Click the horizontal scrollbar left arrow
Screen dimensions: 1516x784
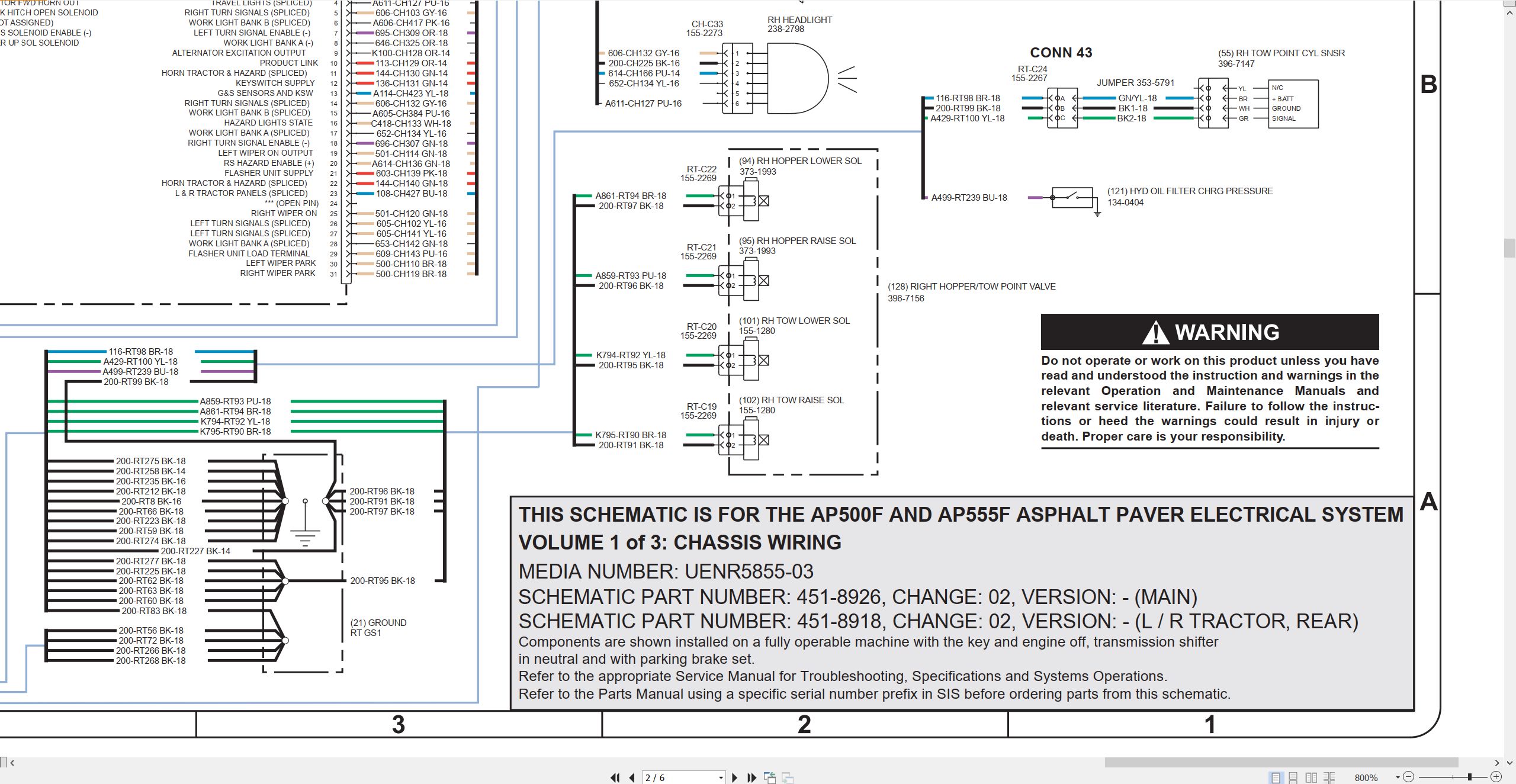[12, 762]
